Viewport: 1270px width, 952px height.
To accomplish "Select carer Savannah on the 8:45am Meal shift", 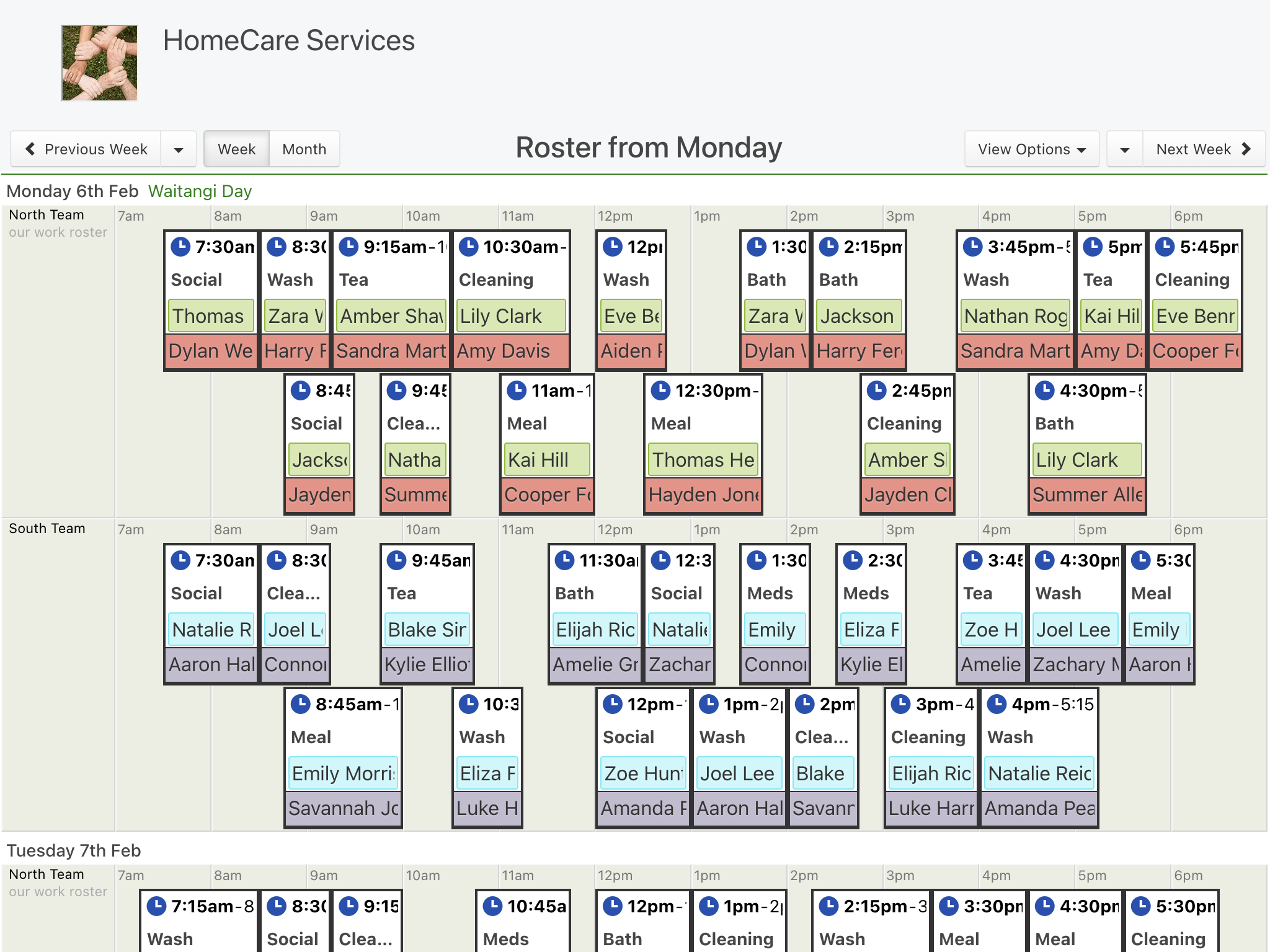I will 344,808.
